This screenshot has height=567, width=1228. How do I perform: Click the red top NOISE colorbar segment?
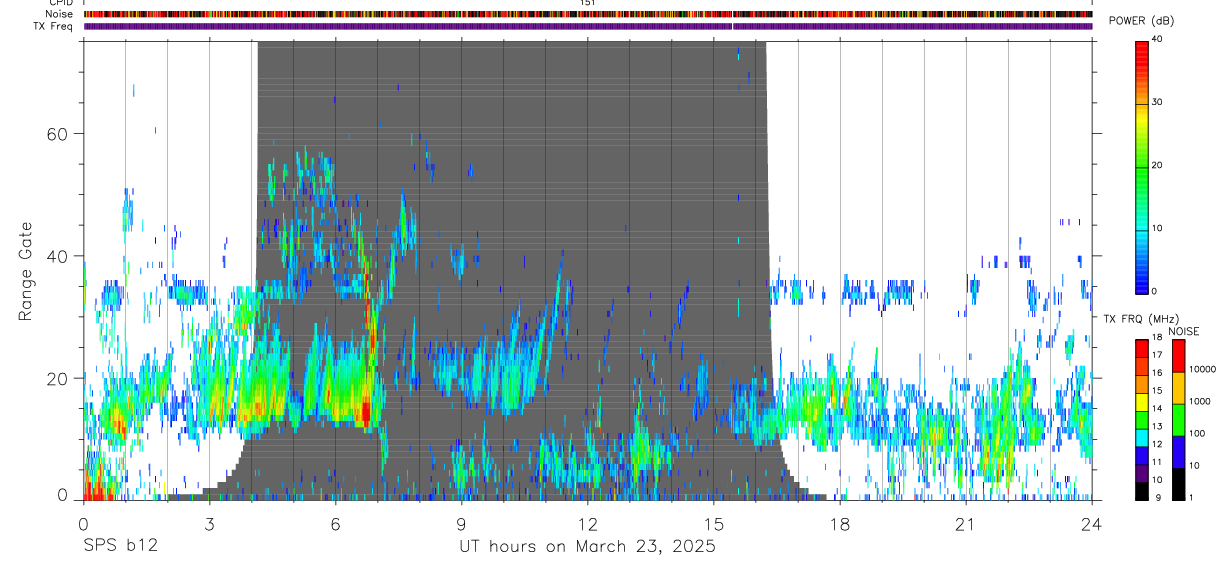pyautogui.click(x=1179, y=356)
